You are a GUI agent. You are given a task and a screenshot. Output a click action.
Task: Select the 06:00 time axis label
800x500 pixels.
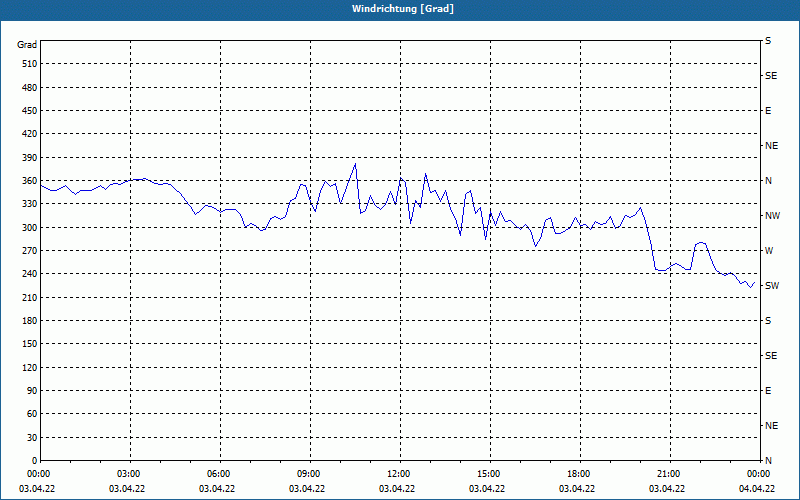[220, 474]
